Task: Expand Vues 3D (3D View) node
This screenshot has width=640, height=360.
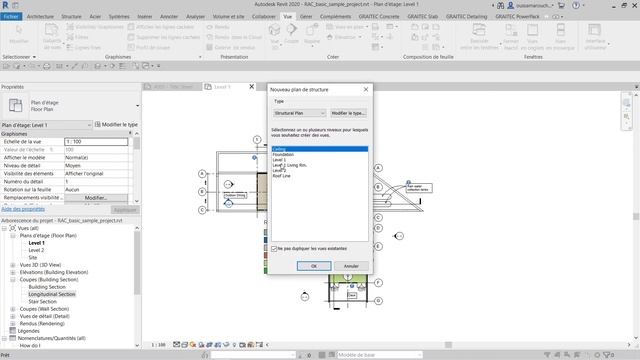Action: tap(13, 265)
